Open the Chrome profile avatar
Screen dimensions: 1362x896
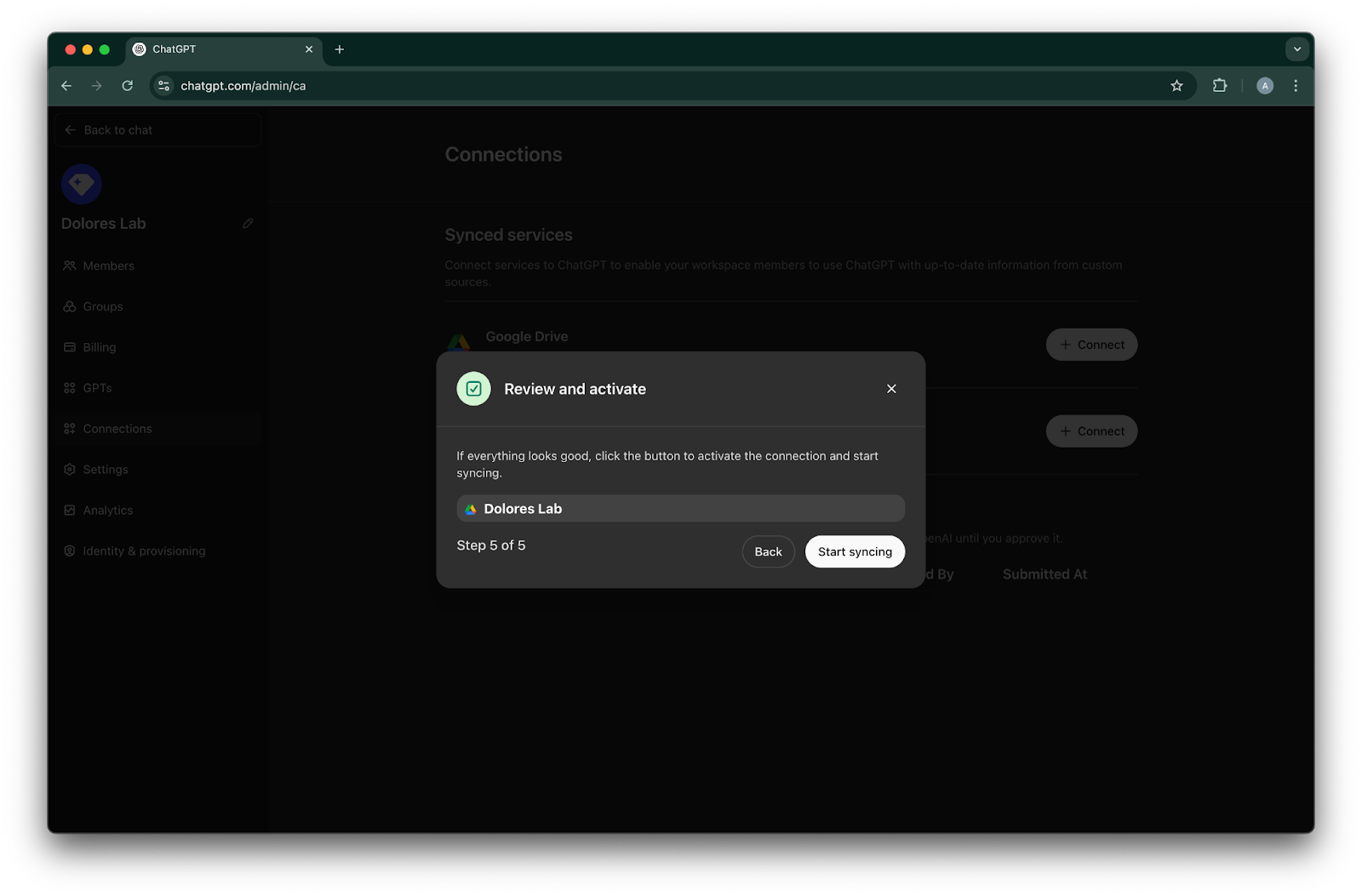pyautogui.click(x=1265, y=86)
